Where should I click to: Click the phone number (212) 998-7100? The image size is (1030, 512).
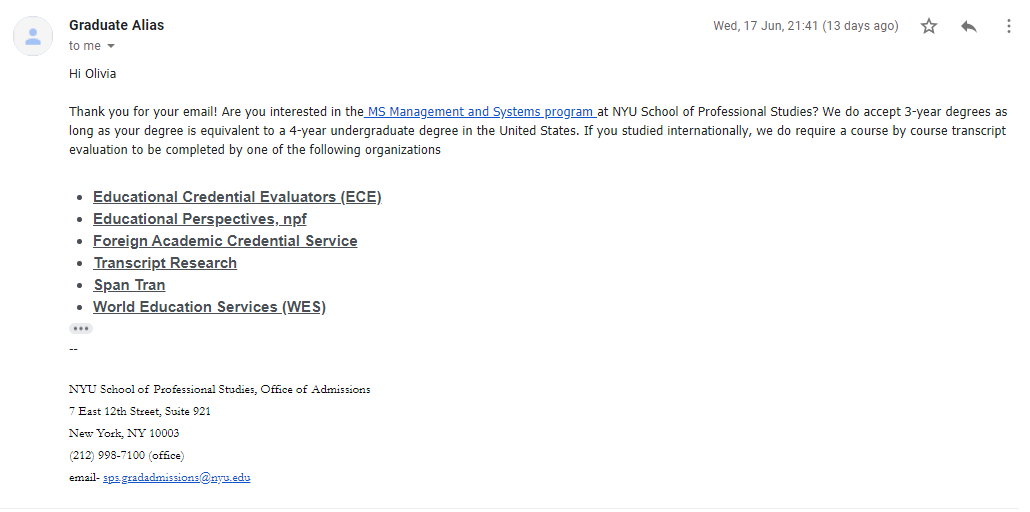(107, 455)
